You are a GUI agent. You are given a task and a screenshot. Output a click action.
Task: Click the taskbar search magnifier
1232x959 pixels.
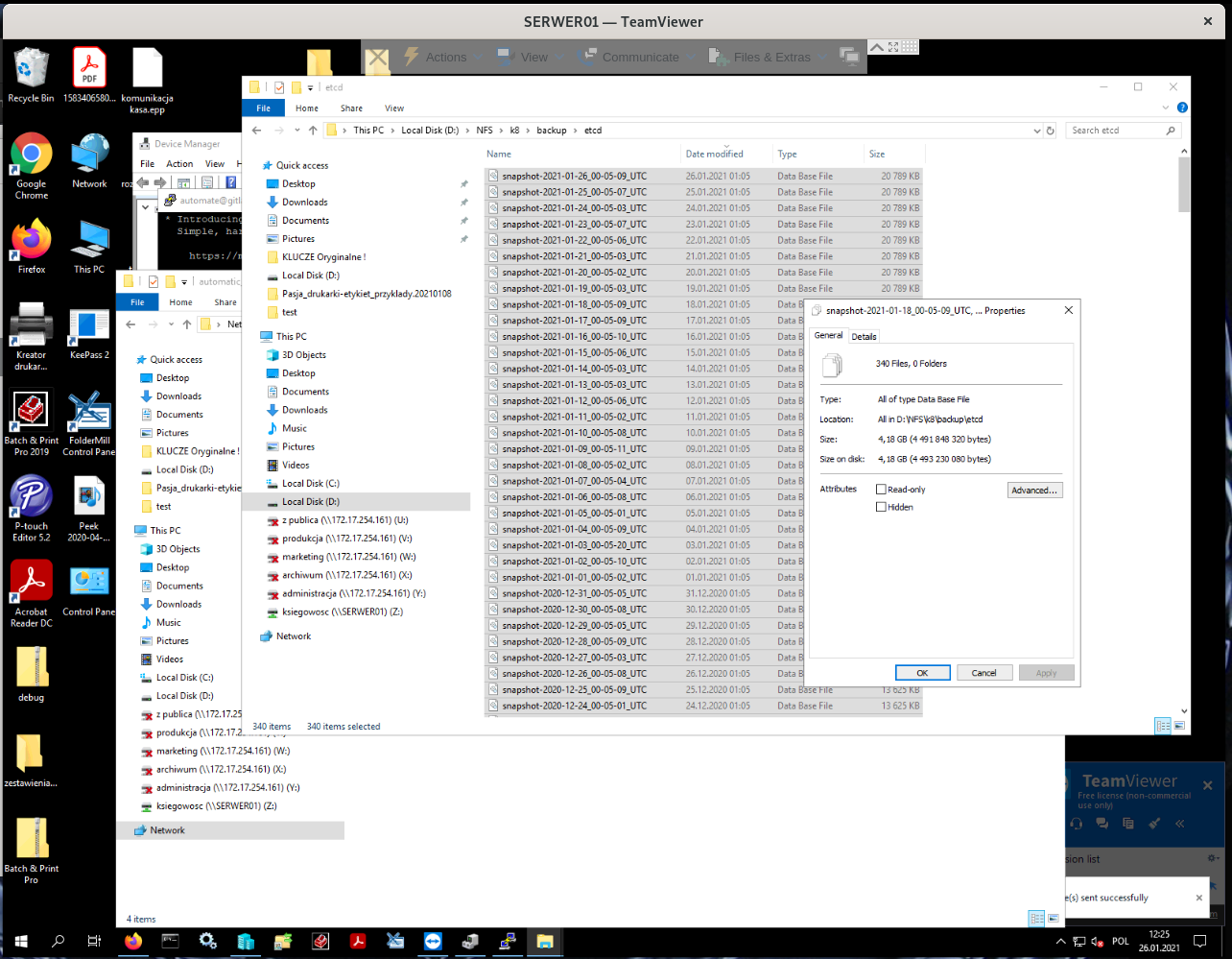[58, 942]
